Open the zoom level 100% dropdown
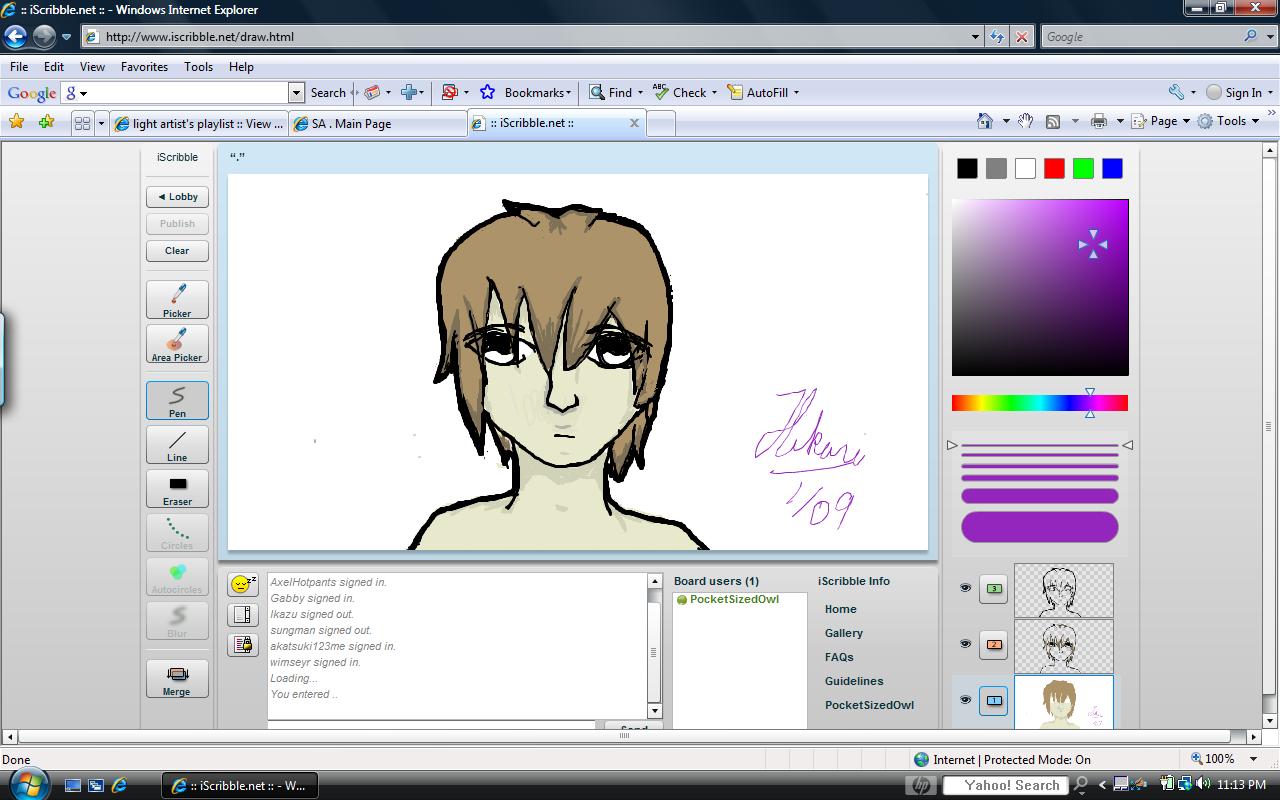The height and width of the screenshot is (800, 1280). (x=1254, y=759)
